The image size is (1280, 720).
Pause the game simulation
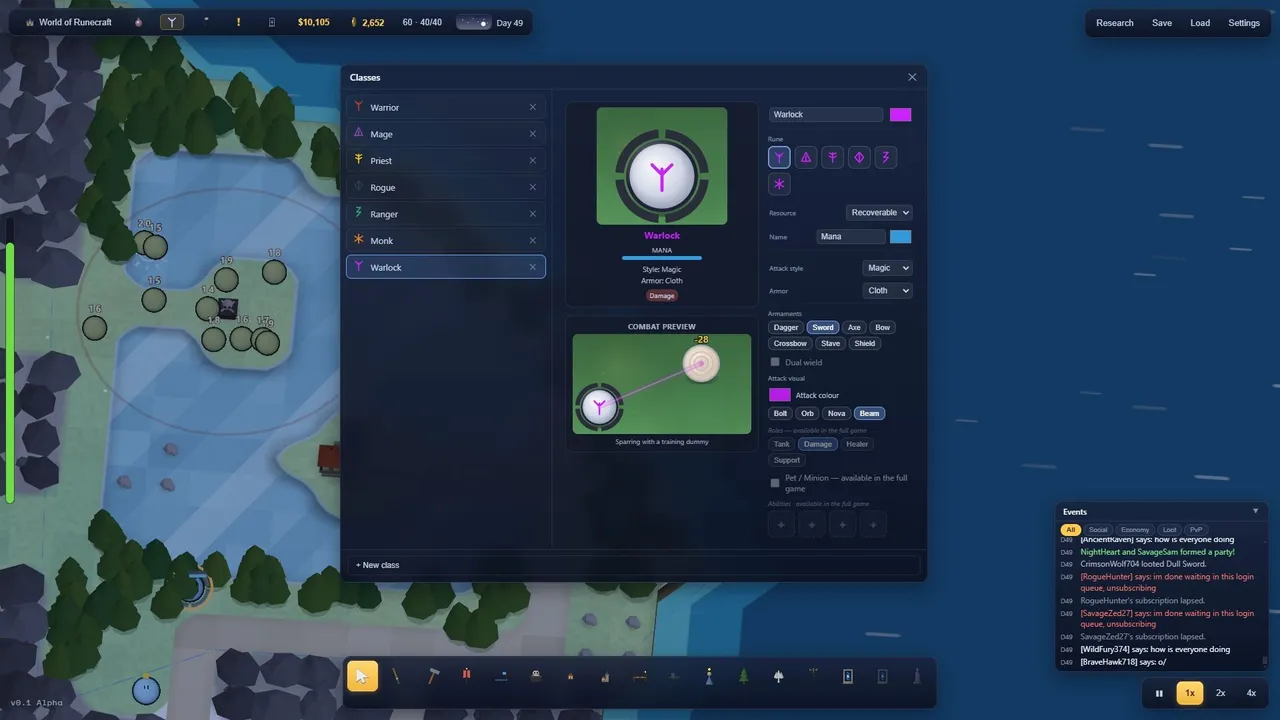click(x=1159, y=693)
